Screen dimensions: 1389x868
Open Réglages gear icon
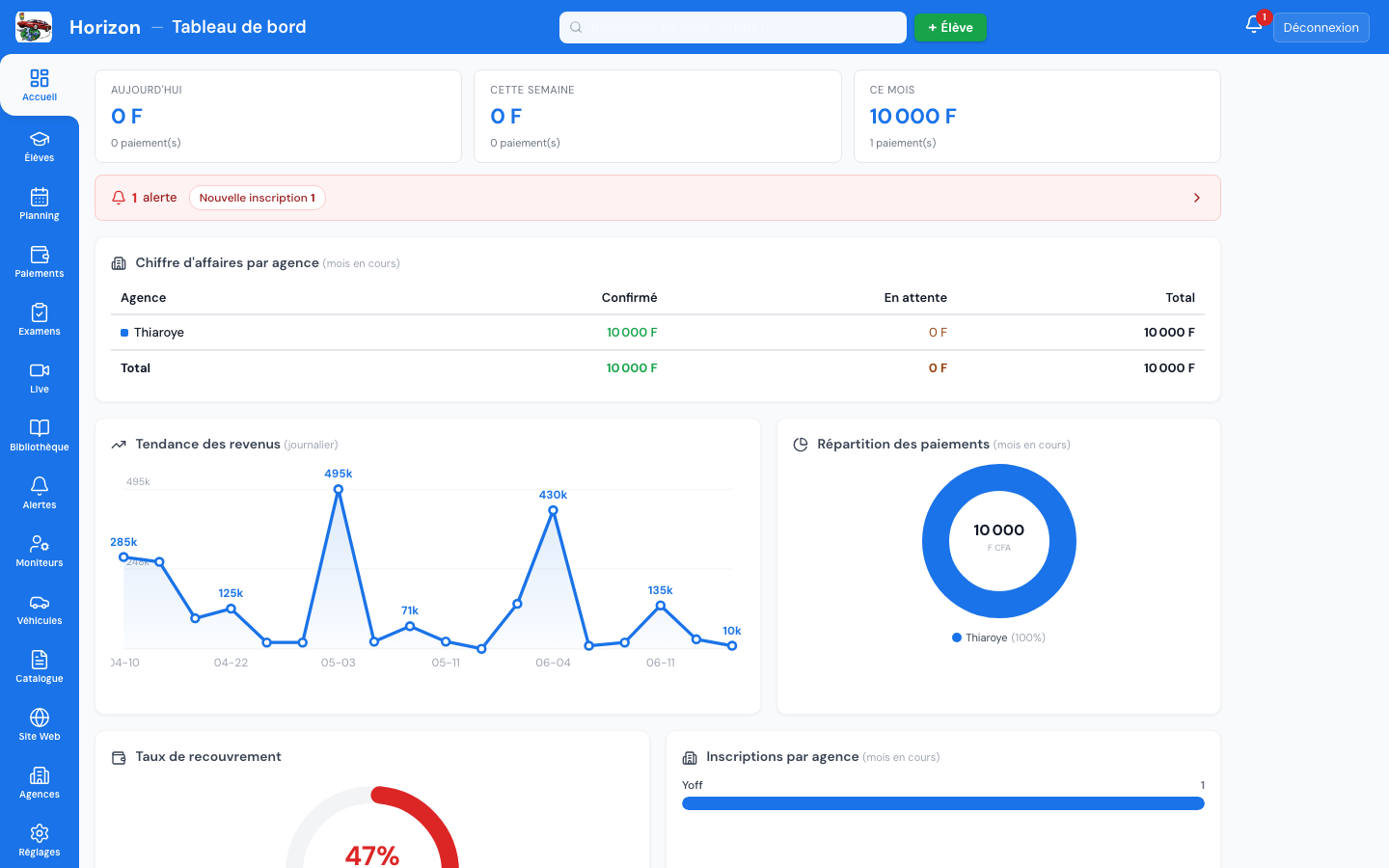40,840
